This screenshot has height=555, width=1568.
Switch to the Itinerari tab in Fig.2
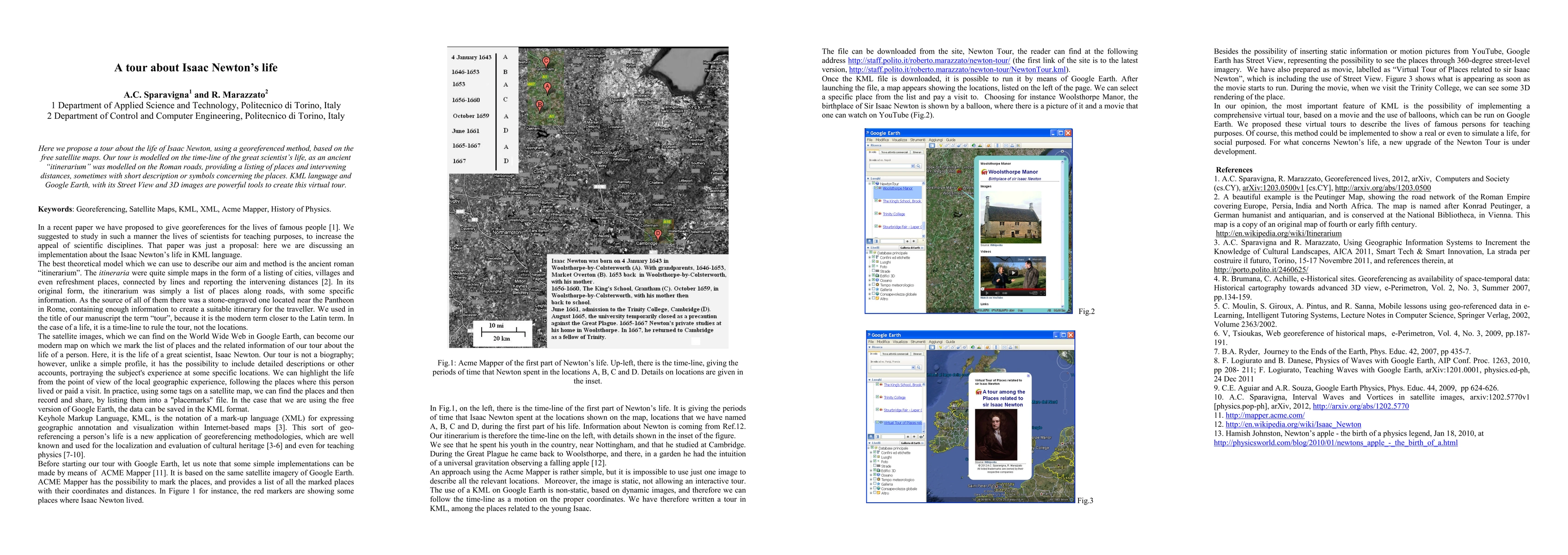point(917,152)
